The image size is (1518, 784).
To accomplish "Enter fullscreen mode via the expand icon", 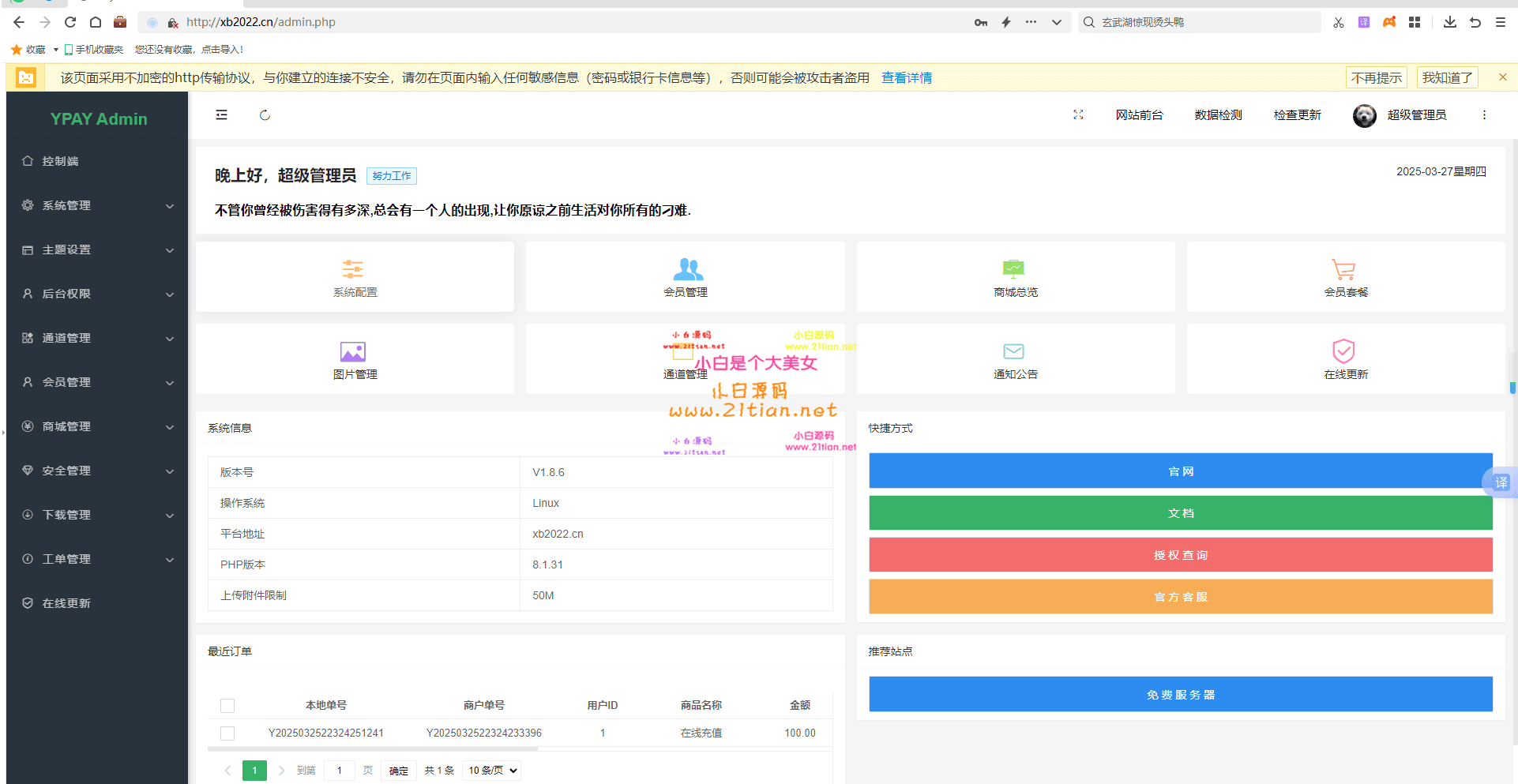I will pyautogui.click(x=1078, y=114).
